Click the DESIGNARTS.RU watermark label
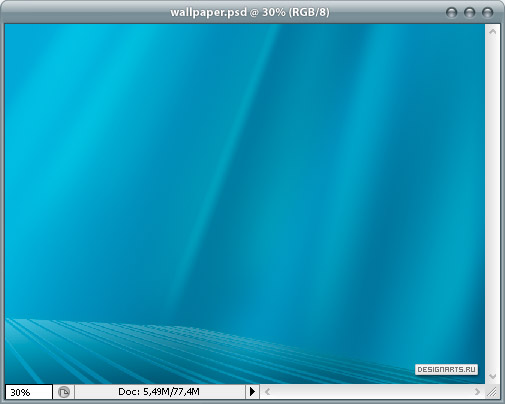 [446, 370]
